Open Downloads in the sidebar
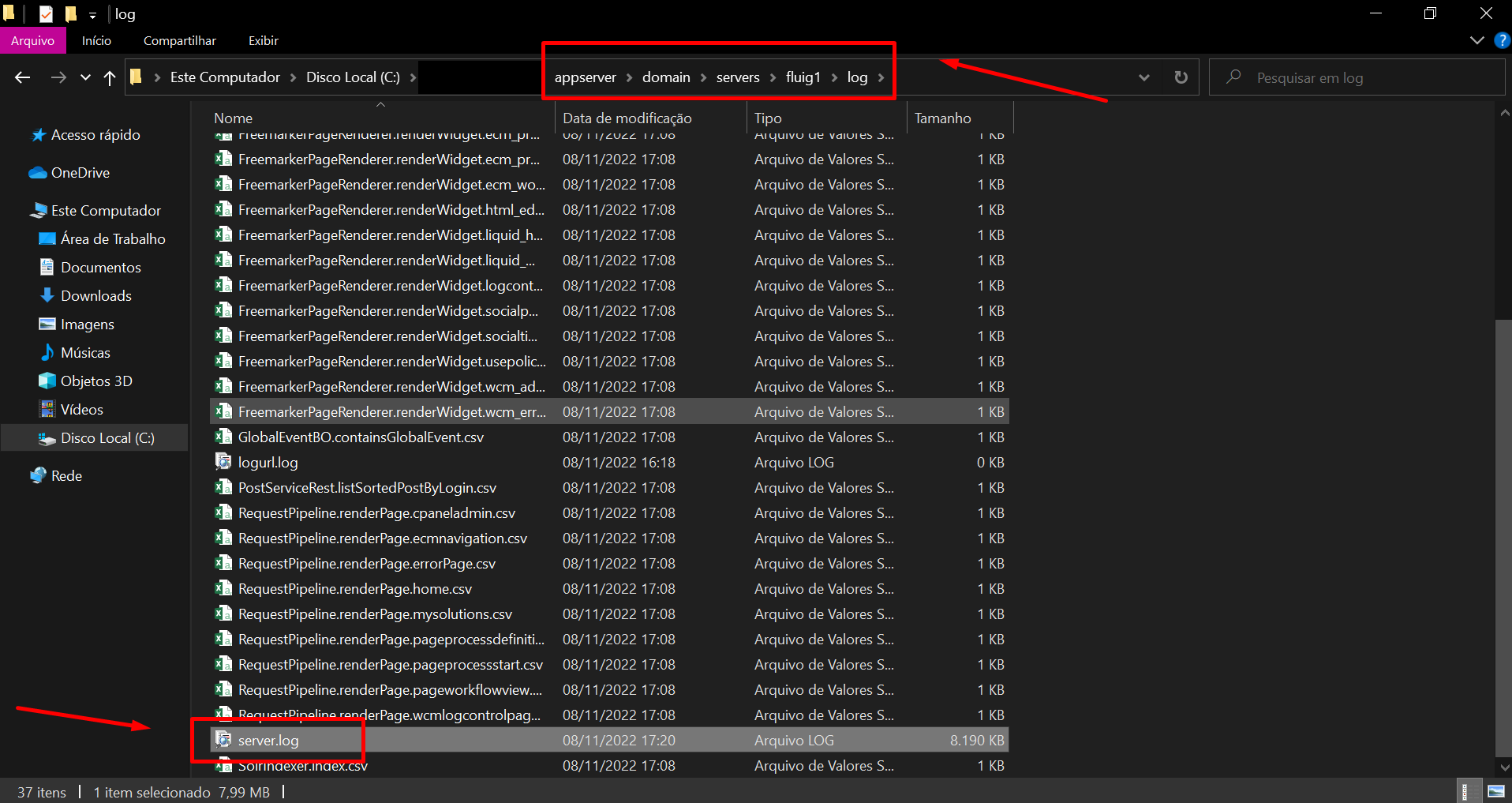1512x803 pixels. (95, 296)
